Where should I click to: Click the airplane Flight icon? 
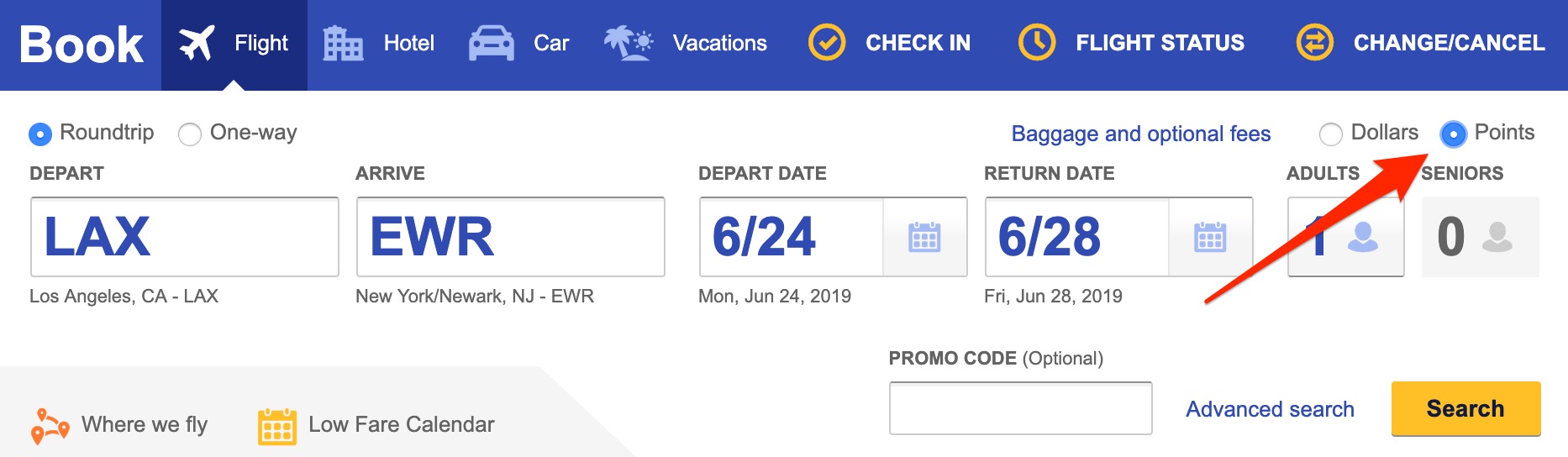pyautogui.click(x=197, y=43)
